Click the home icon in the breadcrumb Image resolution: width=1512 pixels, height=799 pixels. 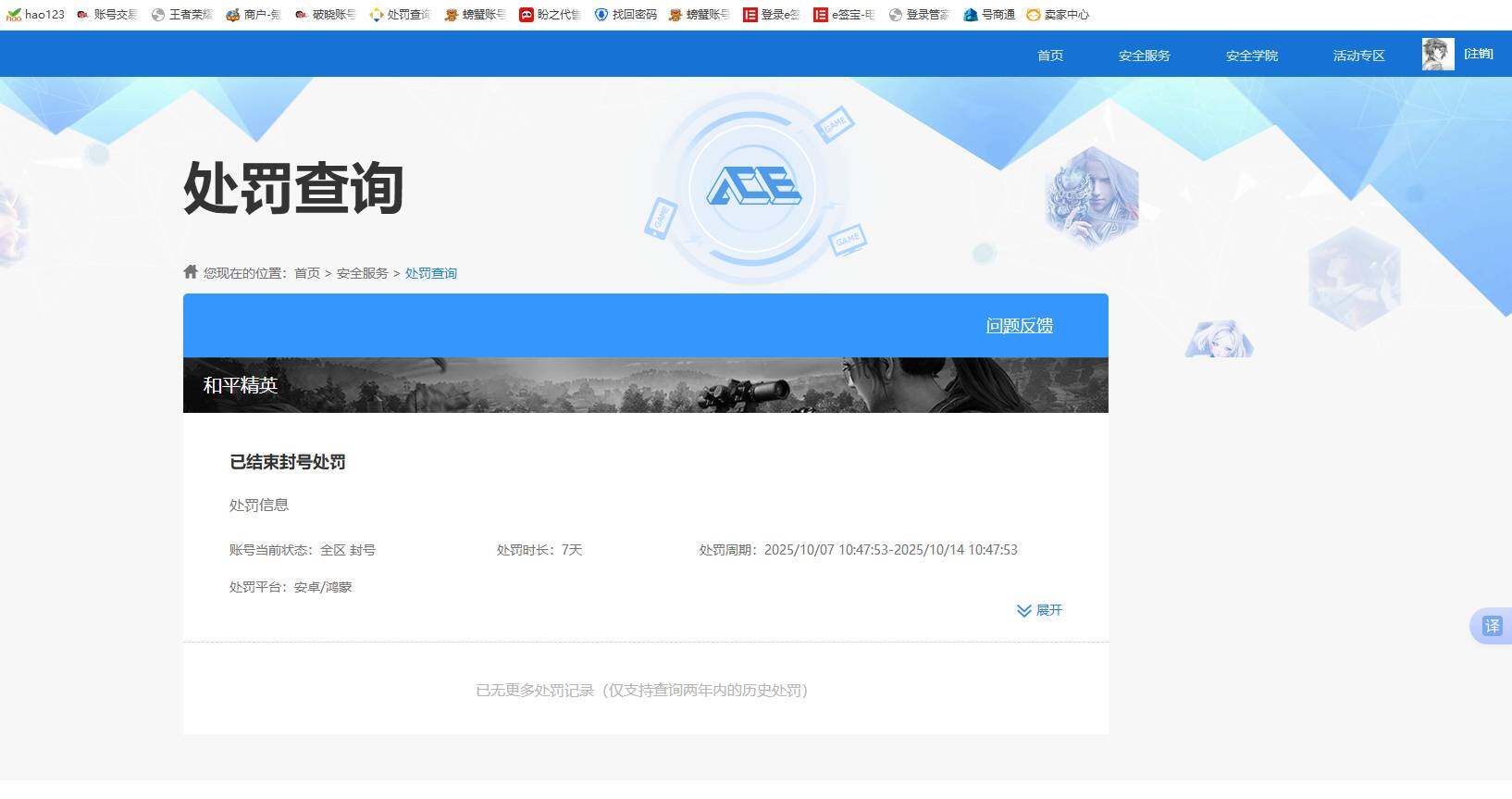(191, 271)
